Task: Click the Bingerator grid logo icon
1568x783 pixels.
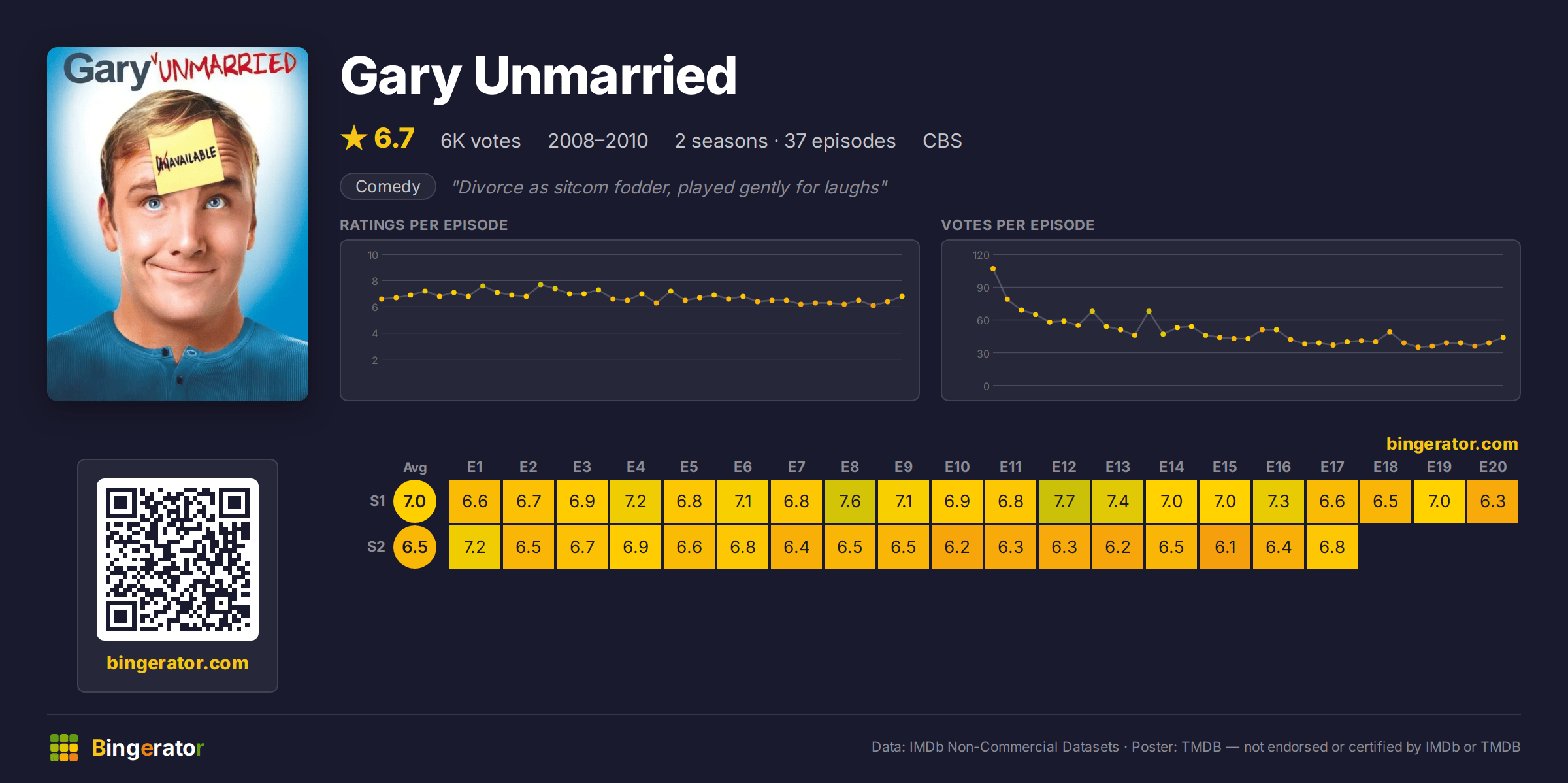Action: (64, 747)
